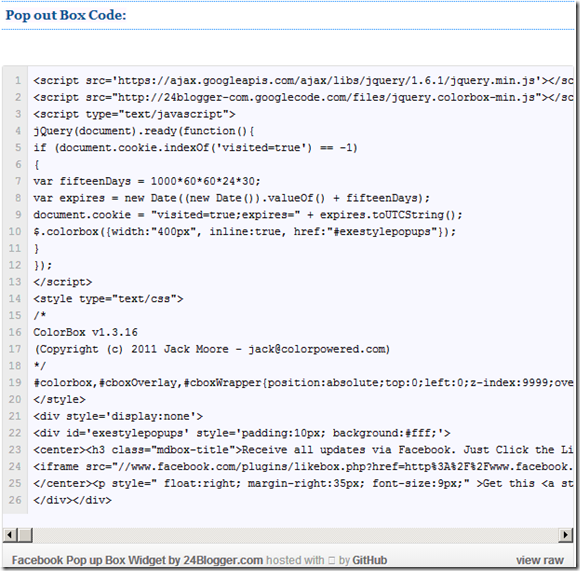Click the '</script>' closing tag line
580x571 pixels.
[63, 282]
